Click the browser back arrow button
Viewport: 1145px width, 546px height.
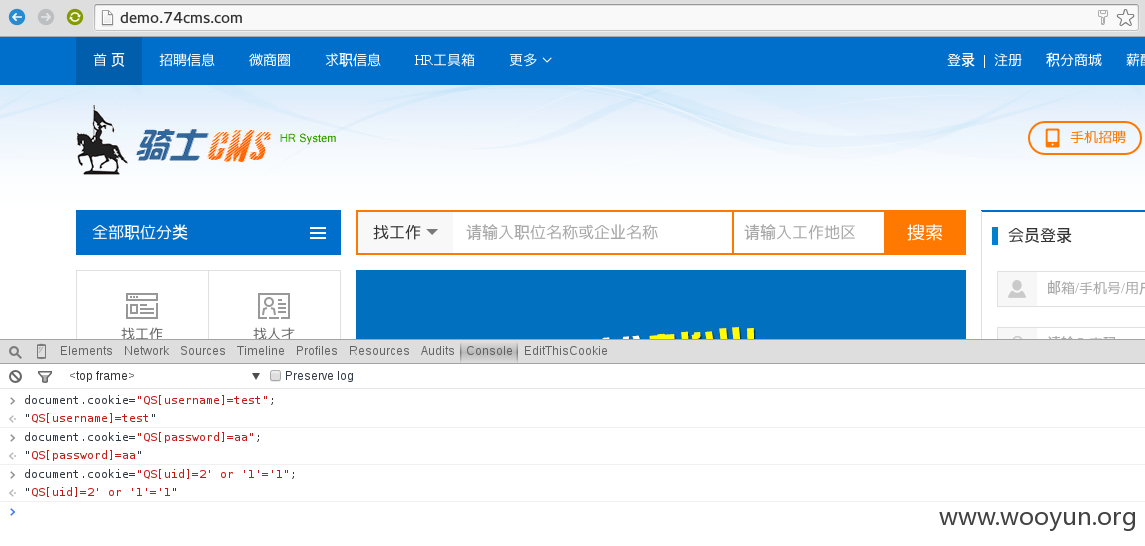(17, 17)
